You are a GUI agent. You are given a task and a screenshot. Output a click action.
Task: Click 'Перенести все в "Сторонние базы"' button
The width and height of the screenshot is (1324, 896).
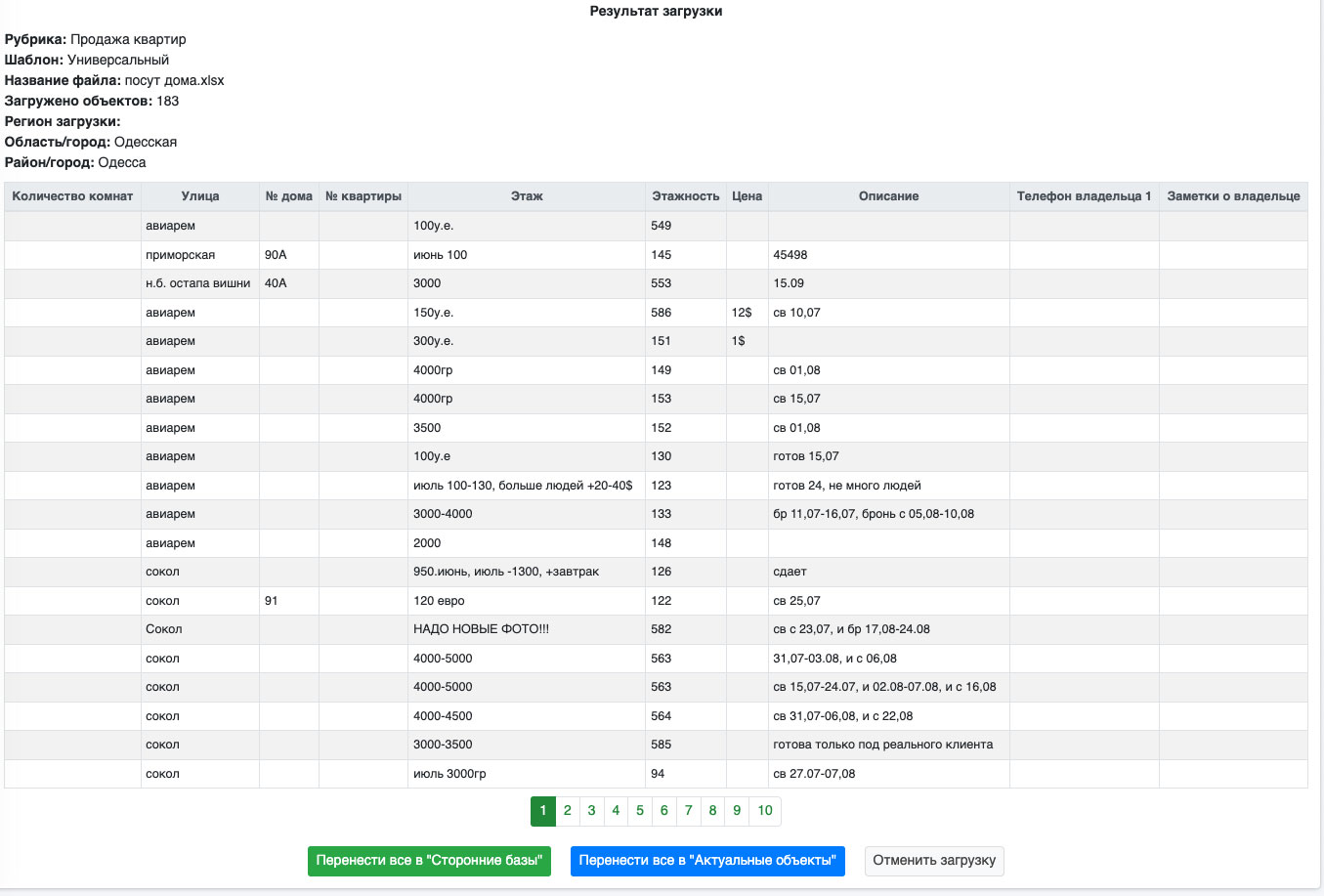click(429, 861)
